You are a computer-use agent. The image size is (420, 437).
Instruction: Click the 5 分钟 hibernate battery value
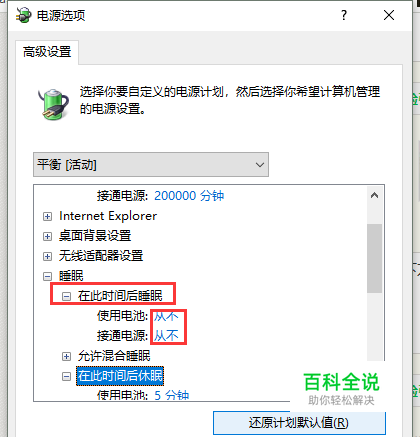(172, 395)
